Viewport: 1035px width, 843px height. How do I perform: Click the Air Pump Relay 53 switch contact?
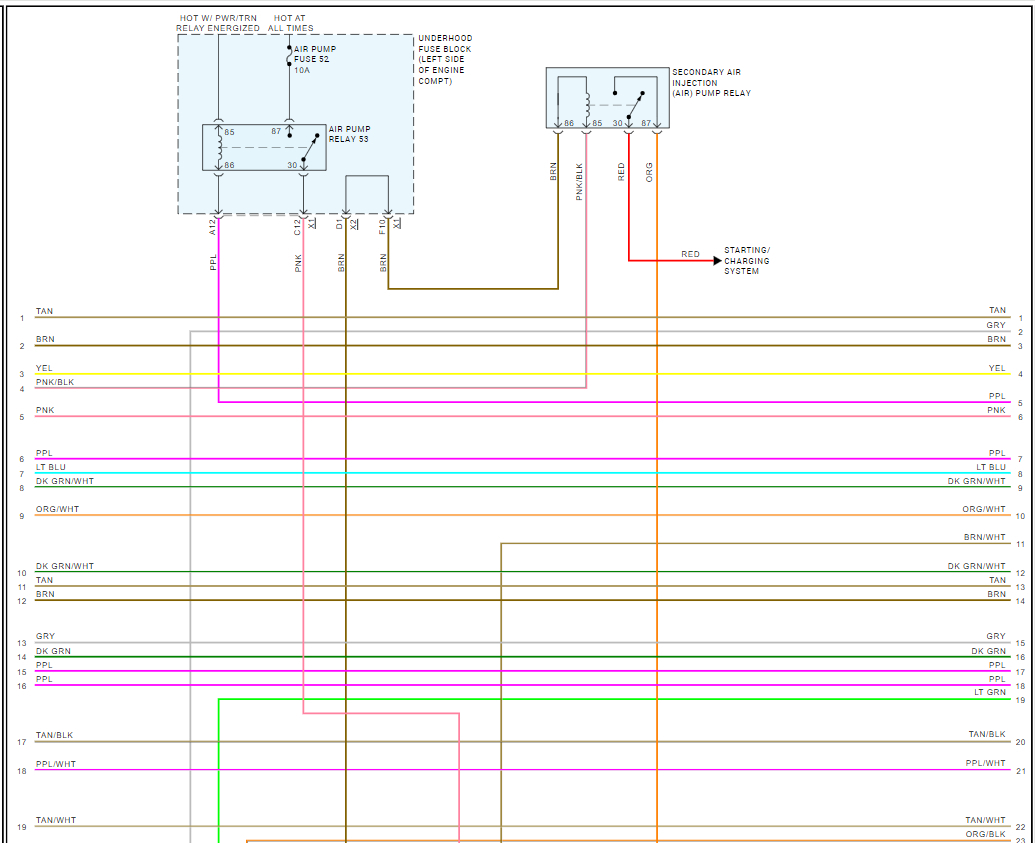pyautogui.click(x=309, y=147)
